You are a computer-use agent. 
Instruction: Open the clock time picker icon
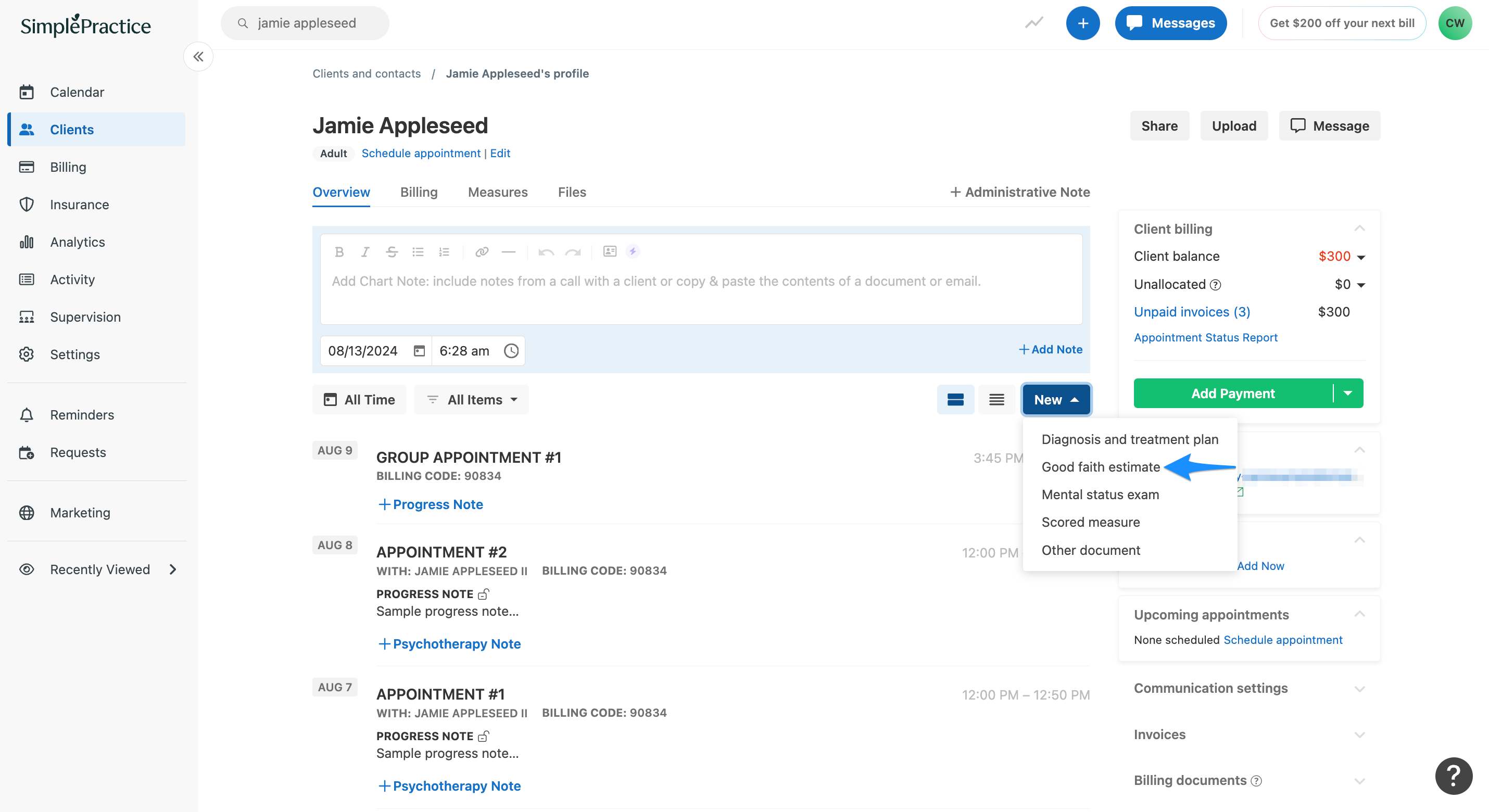point(511,351)
